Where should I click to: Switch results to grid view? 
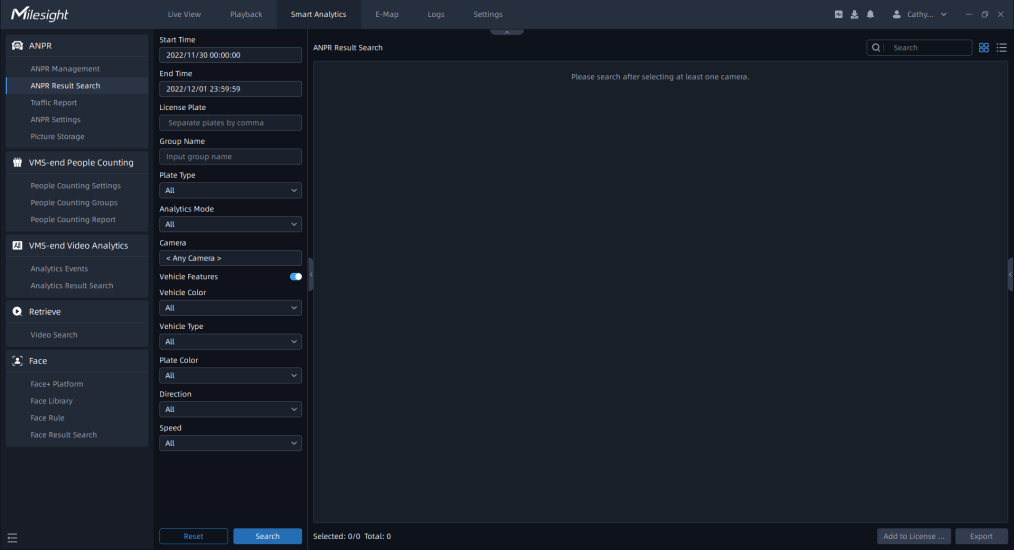pos(984,48)
